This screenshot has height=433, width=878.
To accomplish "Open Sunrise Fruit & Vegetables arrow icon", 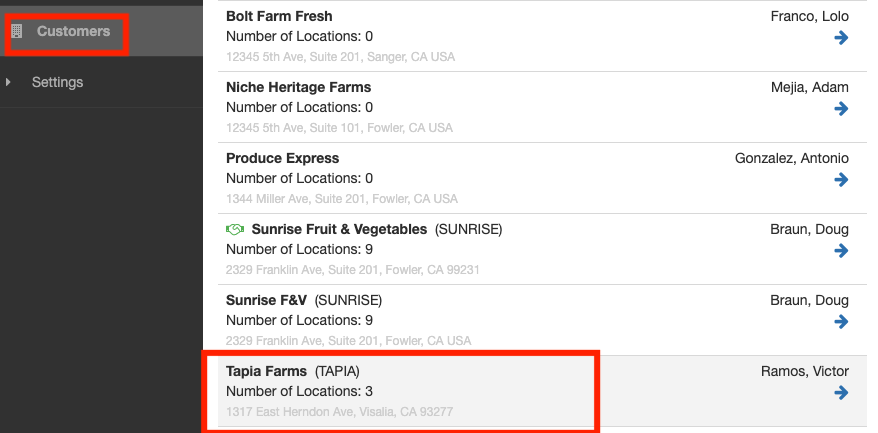I will point(841,251).
